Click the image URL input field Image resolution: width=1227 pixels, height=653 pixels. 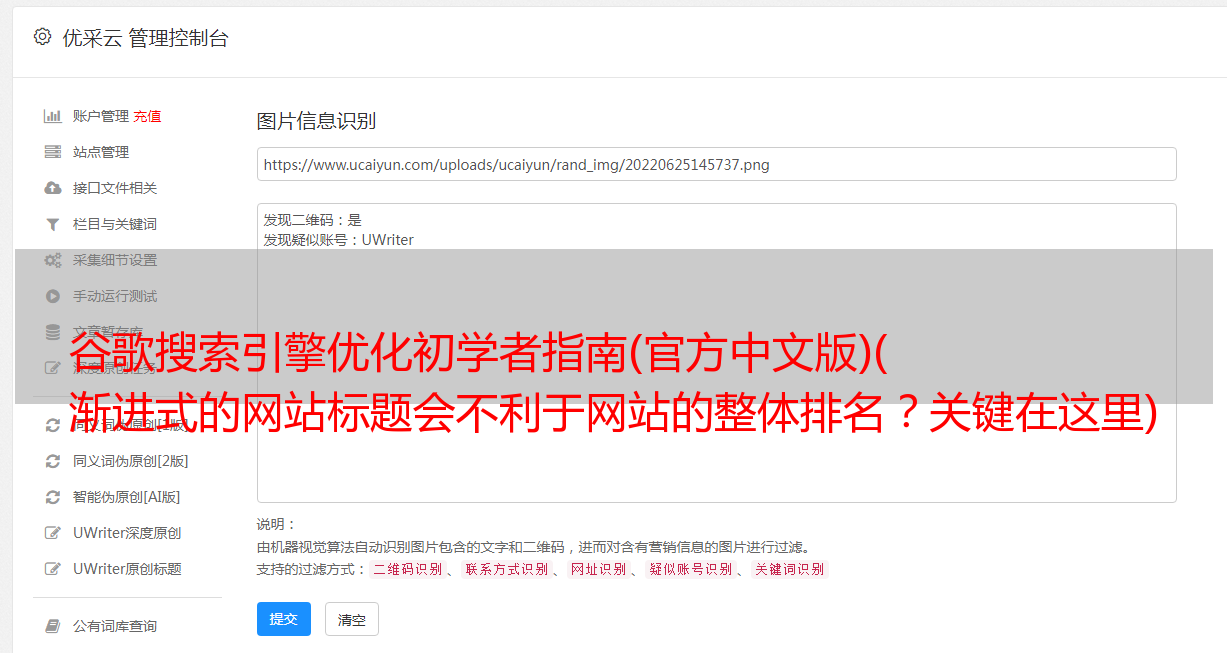[x=716, y=164]
